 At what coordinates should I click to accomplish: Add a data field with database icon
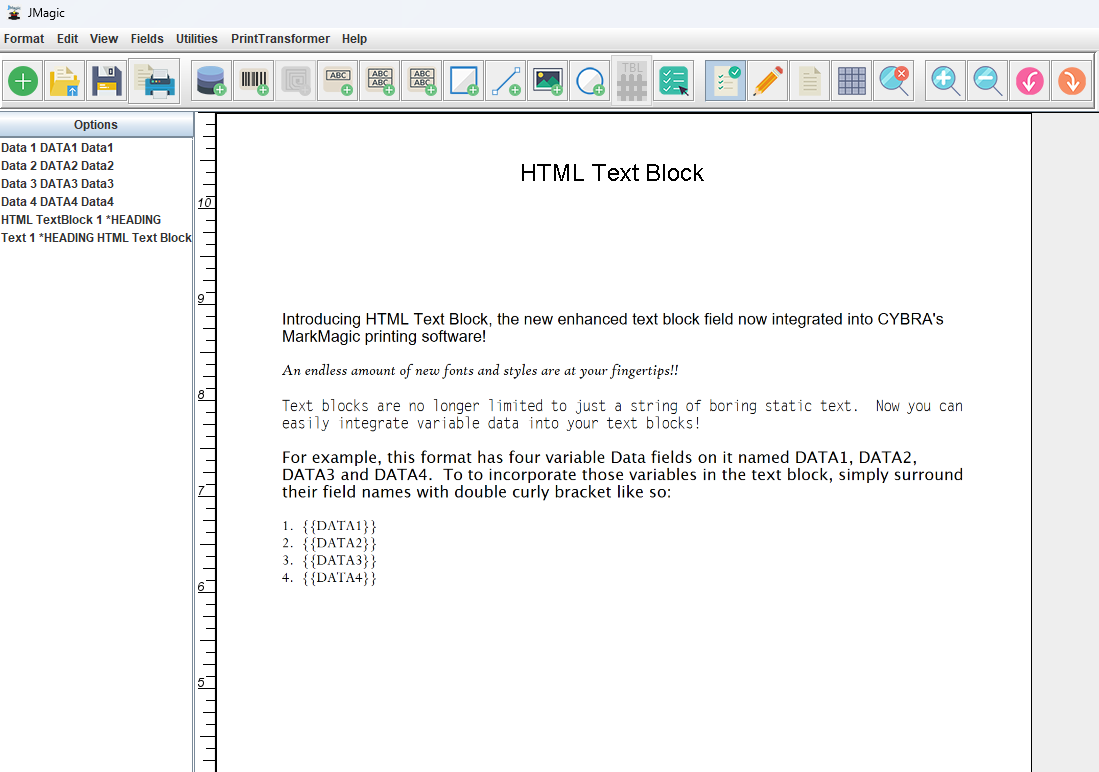pyautogui.click(x=211, y=81)
